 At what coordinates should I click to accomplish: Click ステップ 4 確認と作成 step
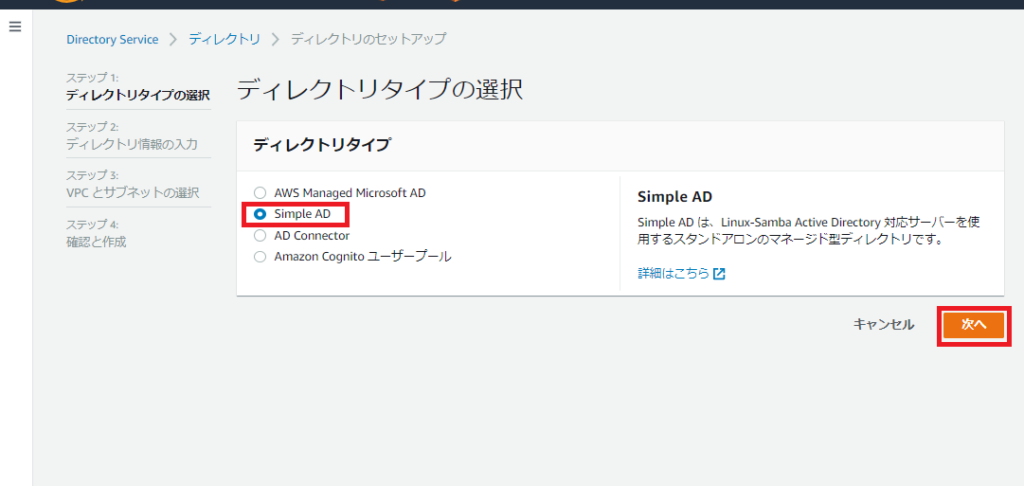pyautogui.click(x=97, y=233)
